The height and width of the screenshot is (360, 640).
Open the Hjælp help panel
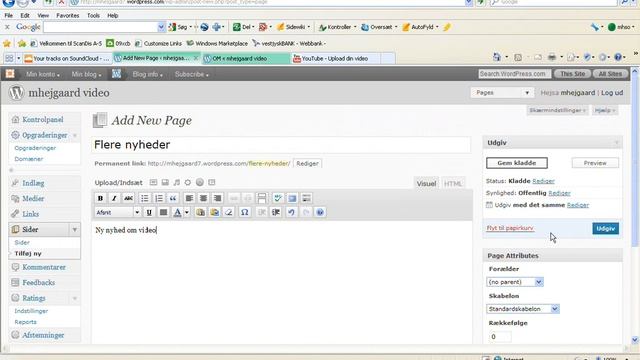(x=604, y=110)
